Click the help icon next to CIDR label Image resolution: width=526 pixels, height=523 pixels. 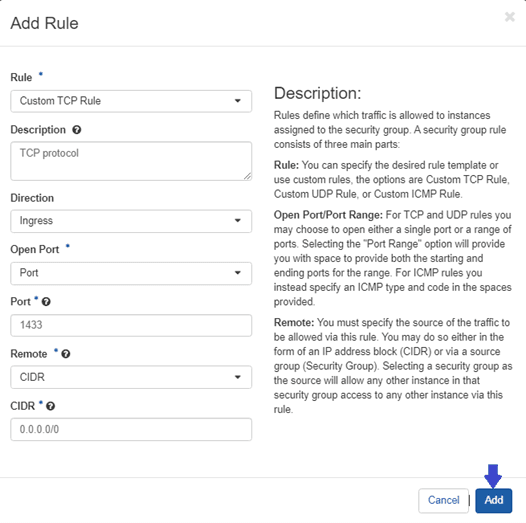pyautogui.click(x=50, y=406)
